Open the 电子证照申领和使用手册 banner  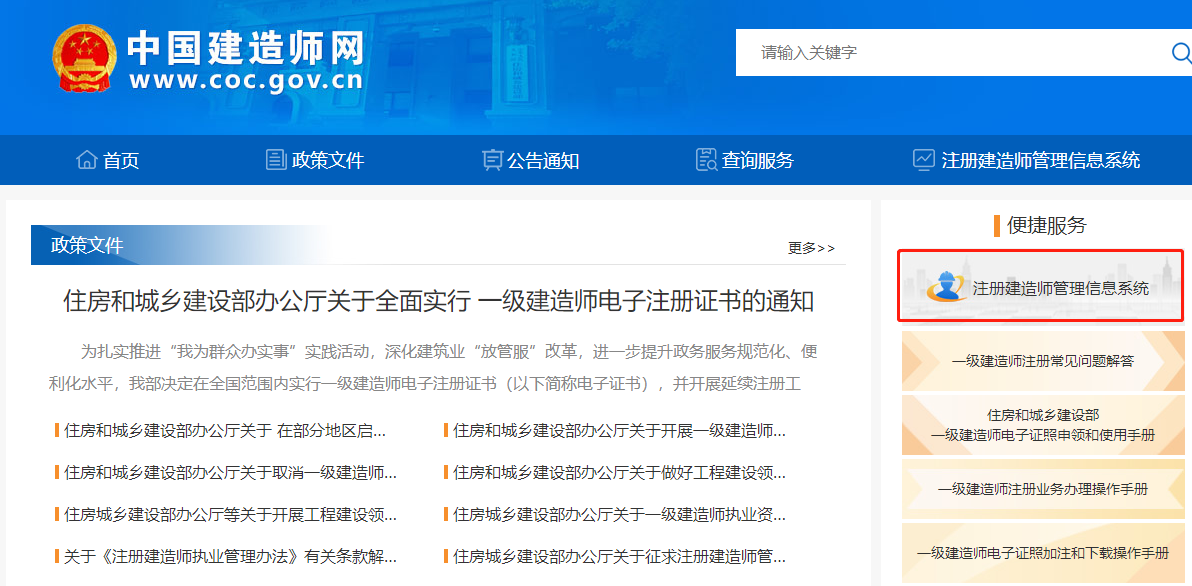point(1043,425)
